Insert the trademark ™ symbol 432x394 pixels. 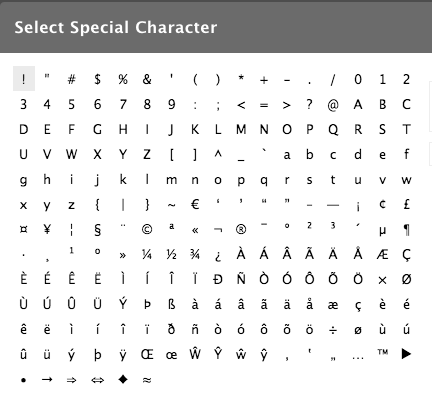click(x=382, y=352)
